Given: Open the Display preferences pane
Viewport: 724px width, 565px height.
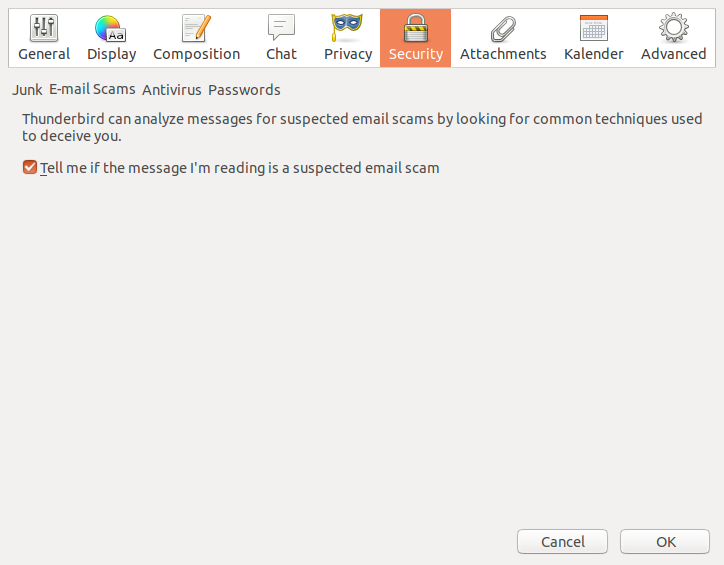Looking at the screenshot, I should pos(112,38).
